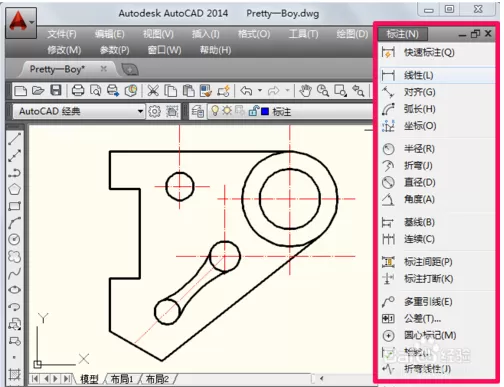Screen dimensions: 504x387
Task: Click horizontal scrollbar left arrow
Action: pyautogui.click(x=321, y=378)
